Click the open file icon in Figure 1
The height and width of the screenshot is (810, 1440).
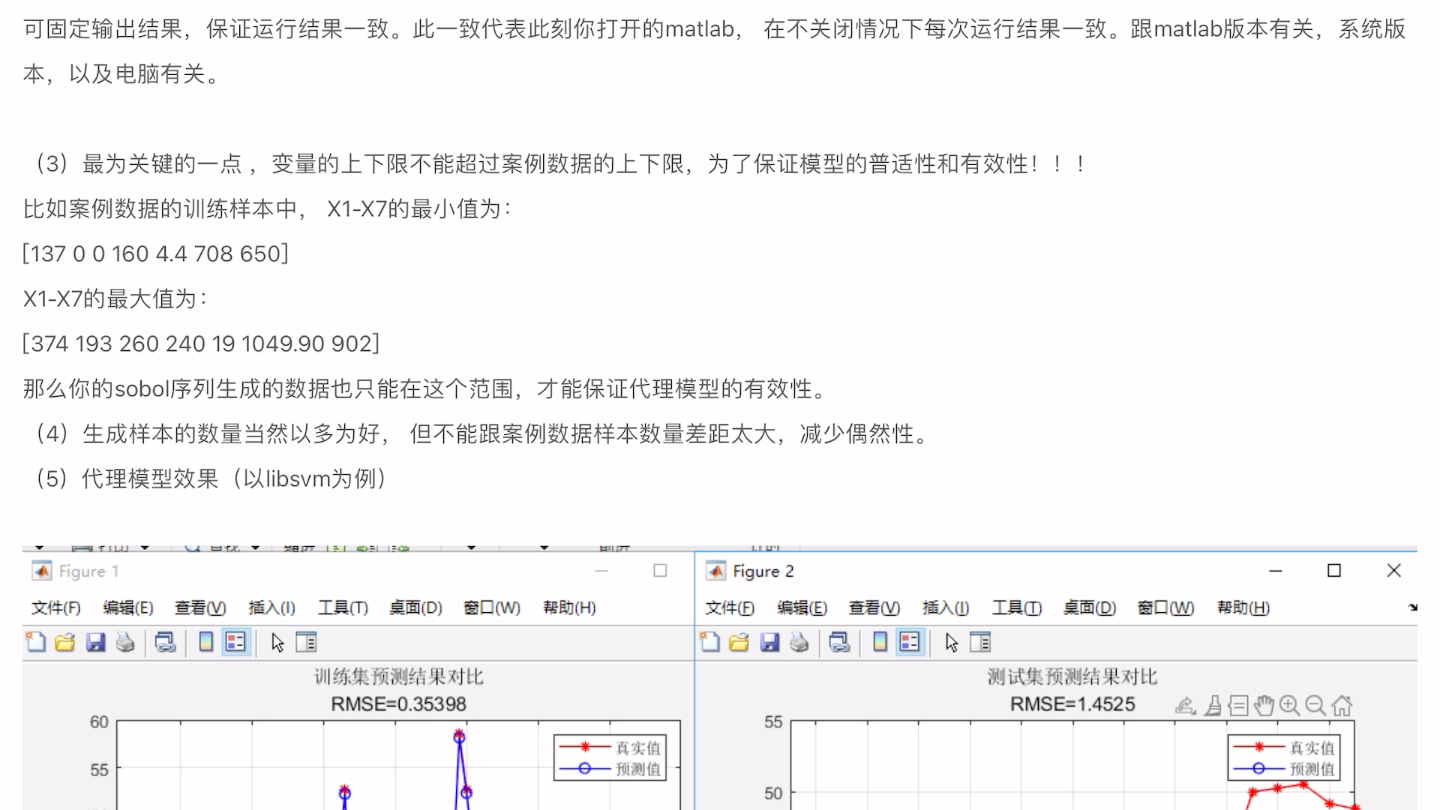tap(64, 642)
